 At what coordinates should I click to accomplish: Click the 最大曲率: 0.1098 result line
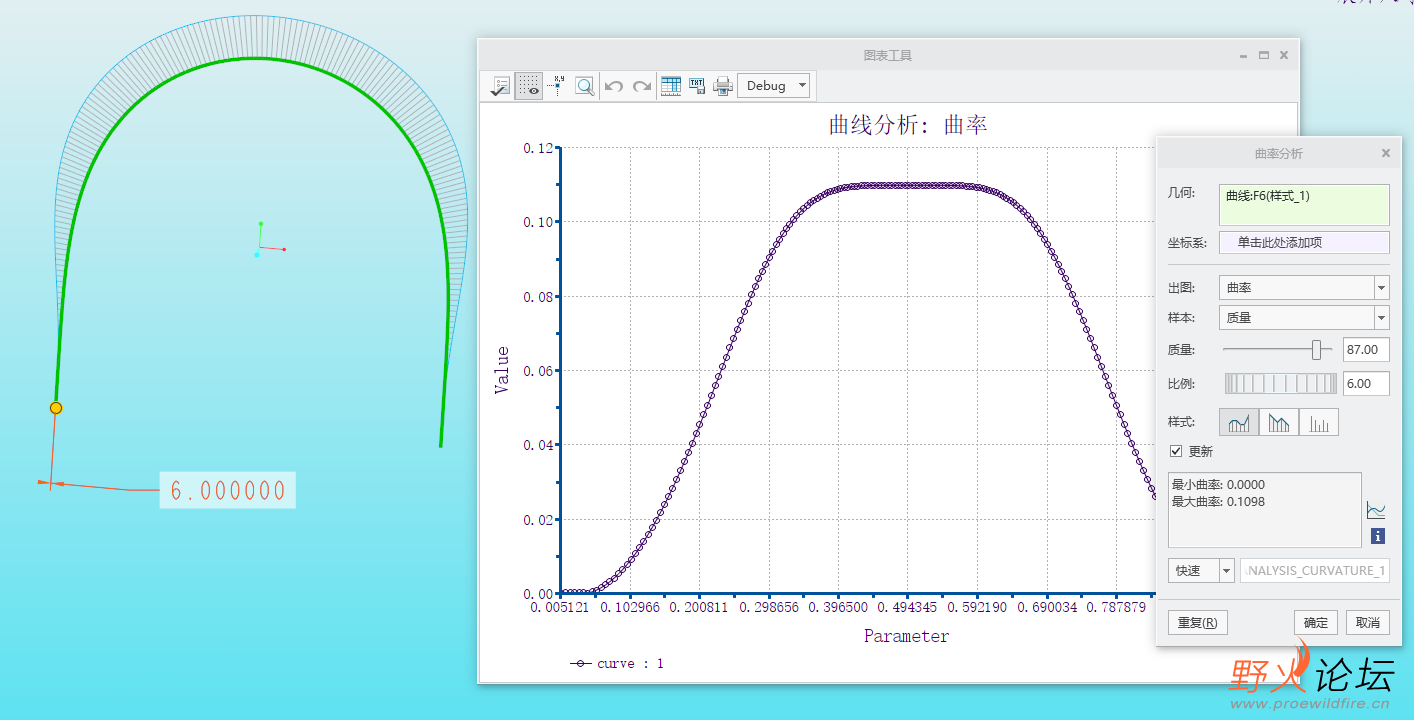pos(1218,501)
